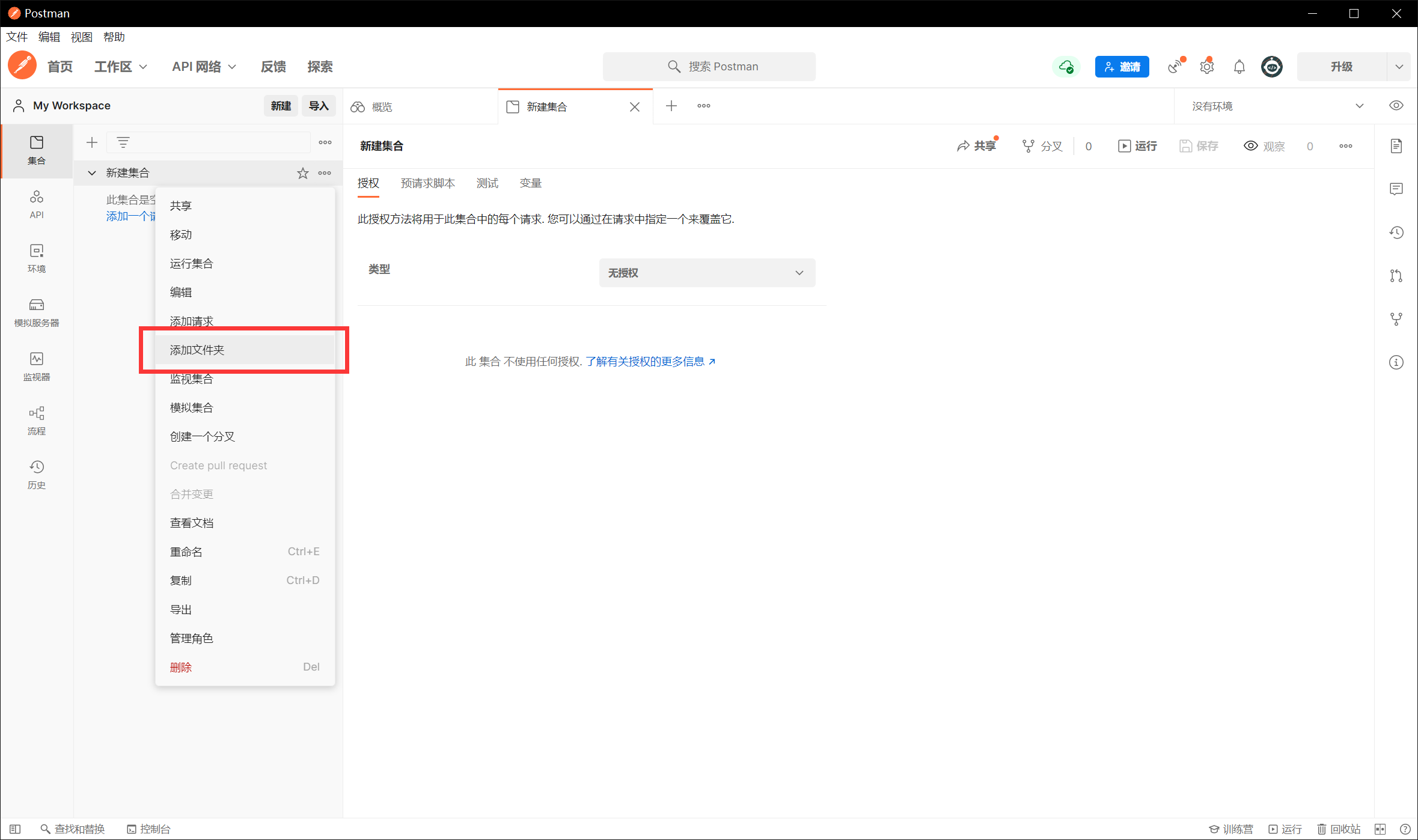Open the History (历史) sidebar panel

tap(36, 474)
